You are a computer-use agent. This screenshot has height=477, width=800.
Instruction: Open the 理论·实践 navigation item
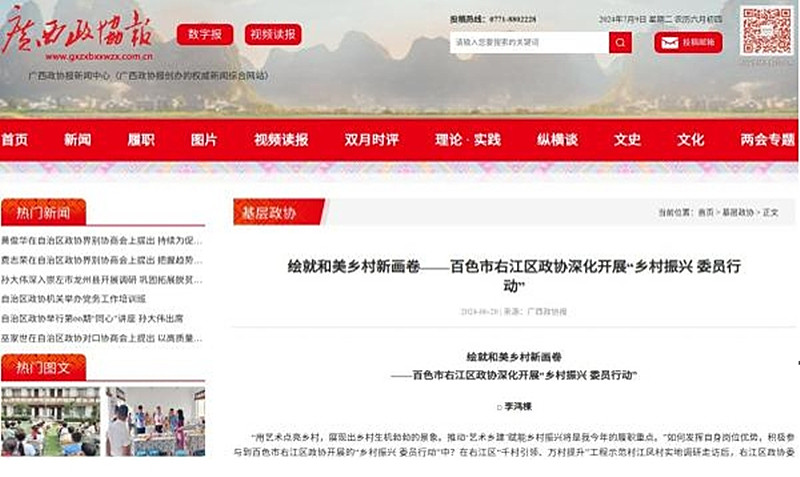point(468,139)
